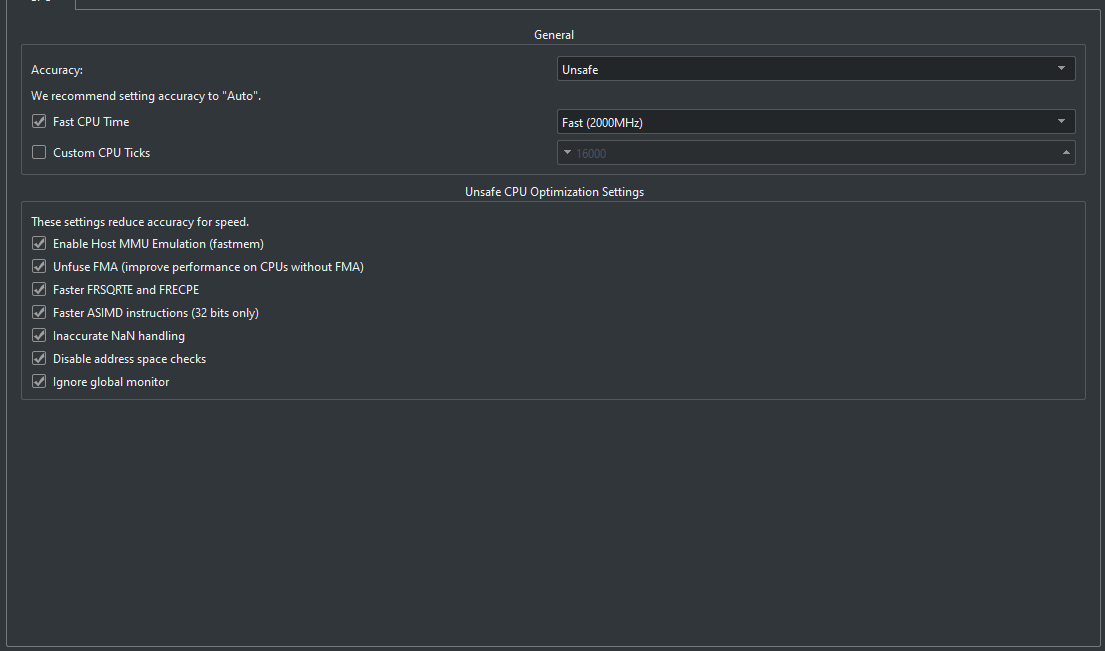Enable the Custom CPU Ticks checkbox
Image resolution: width=1105 pixels, height=651 pixels.
39,152
